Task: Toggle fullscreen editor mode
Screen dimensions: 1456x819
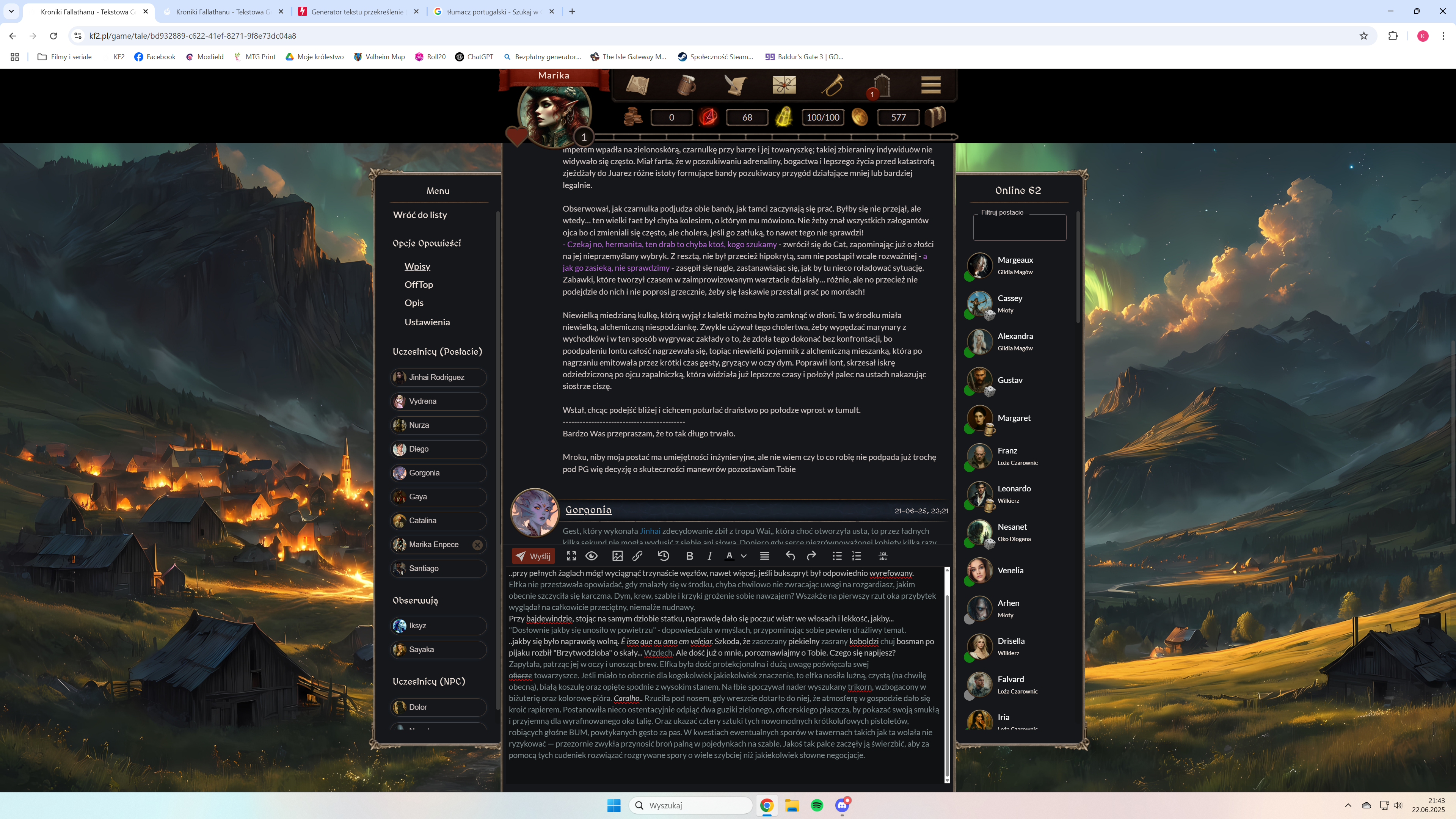Action: point(571,556)
